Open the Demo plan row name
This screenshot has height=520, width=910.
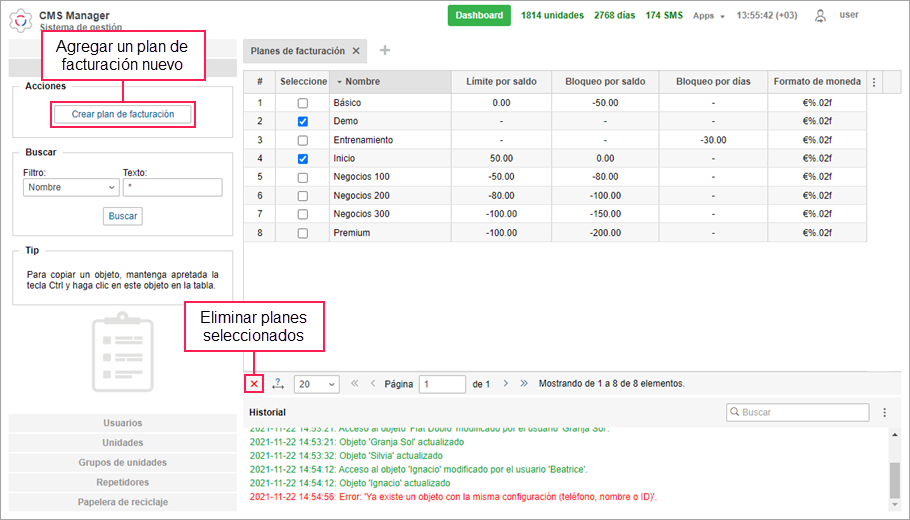(346, 121)
